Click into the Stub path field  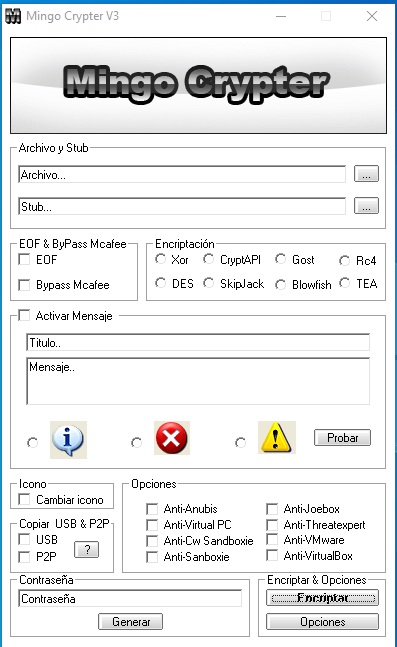point(182,206)
